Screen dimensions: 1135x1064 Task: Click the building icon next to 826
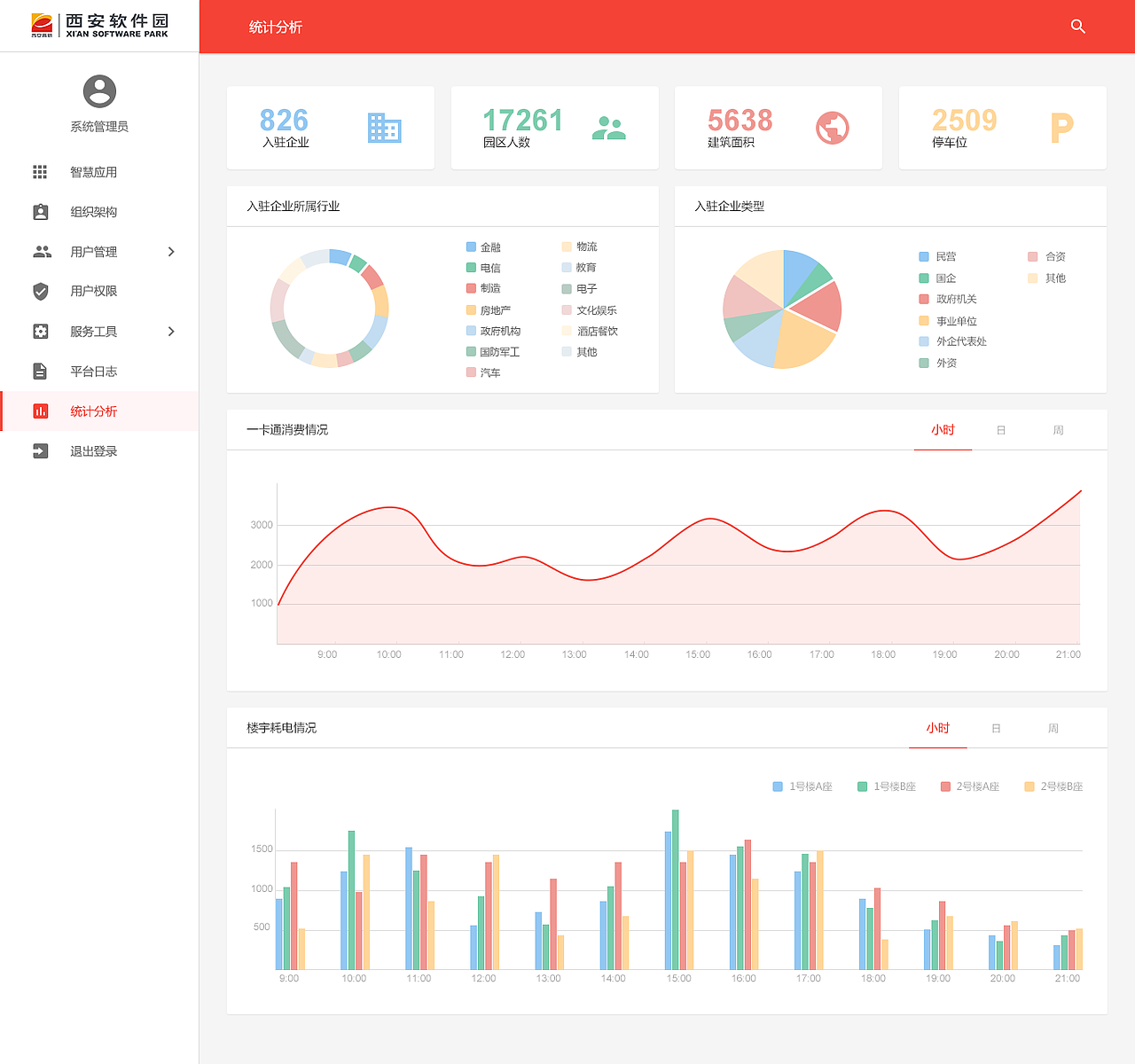[x=384, y=128]
